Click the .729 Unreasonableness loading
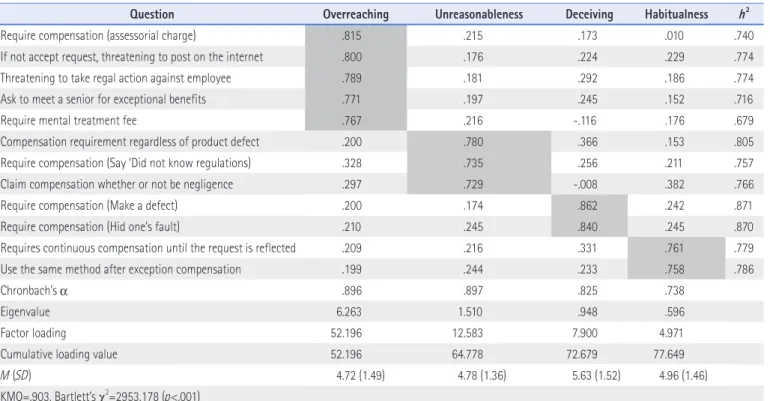This screenshot has width=770, height=401. (x=473, y=184)
